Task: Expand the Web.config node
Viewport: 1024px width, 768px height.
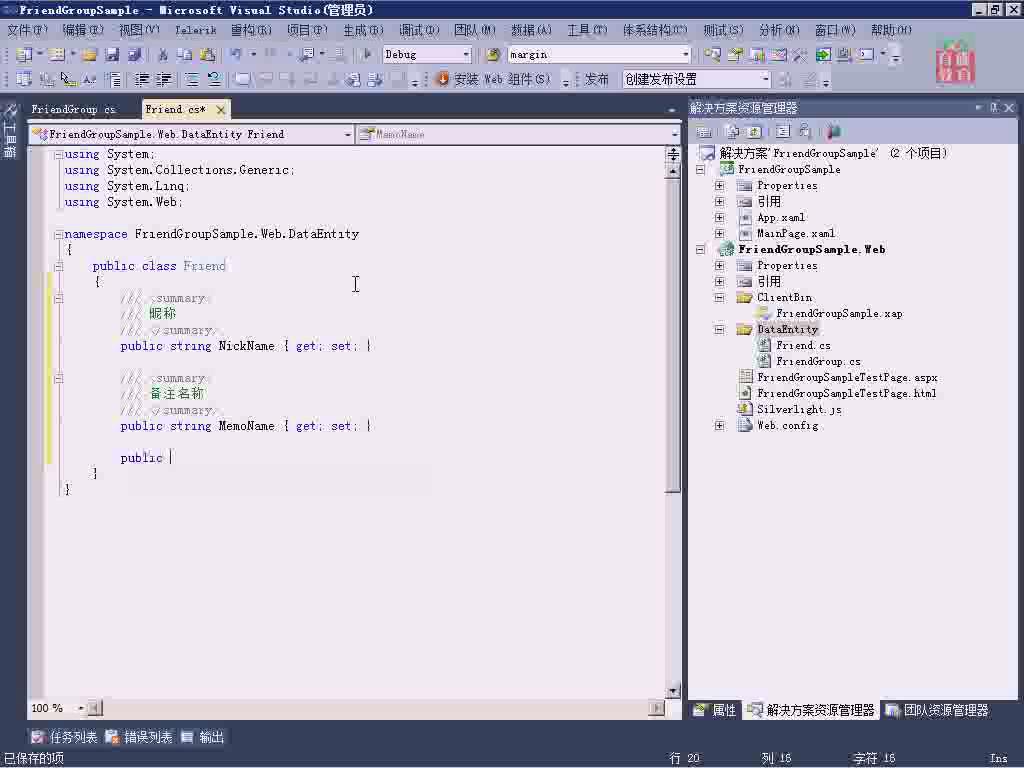Action: pyautogui.click(x=720, y=426)
